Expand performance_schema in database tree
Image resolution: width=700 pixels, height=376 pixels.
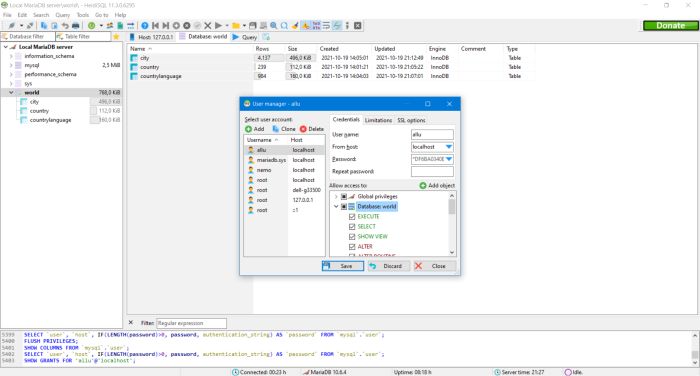tap(11, 75)
